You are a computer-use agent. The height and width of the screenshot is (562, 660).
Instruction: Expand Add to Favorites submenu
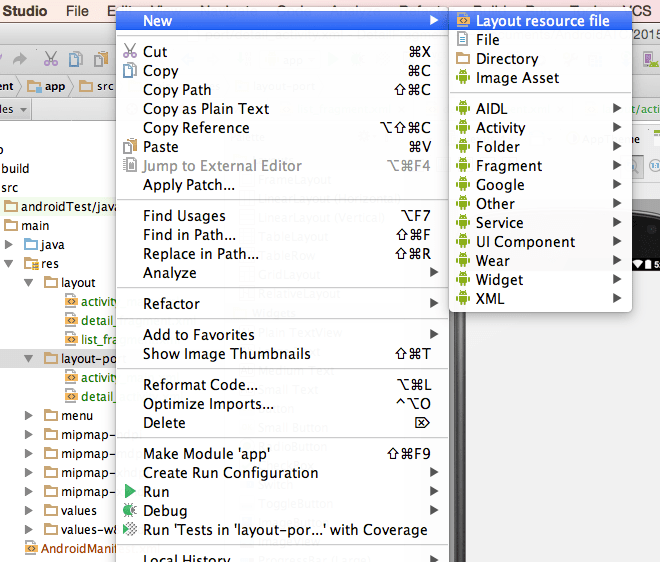tap(282, 335)
